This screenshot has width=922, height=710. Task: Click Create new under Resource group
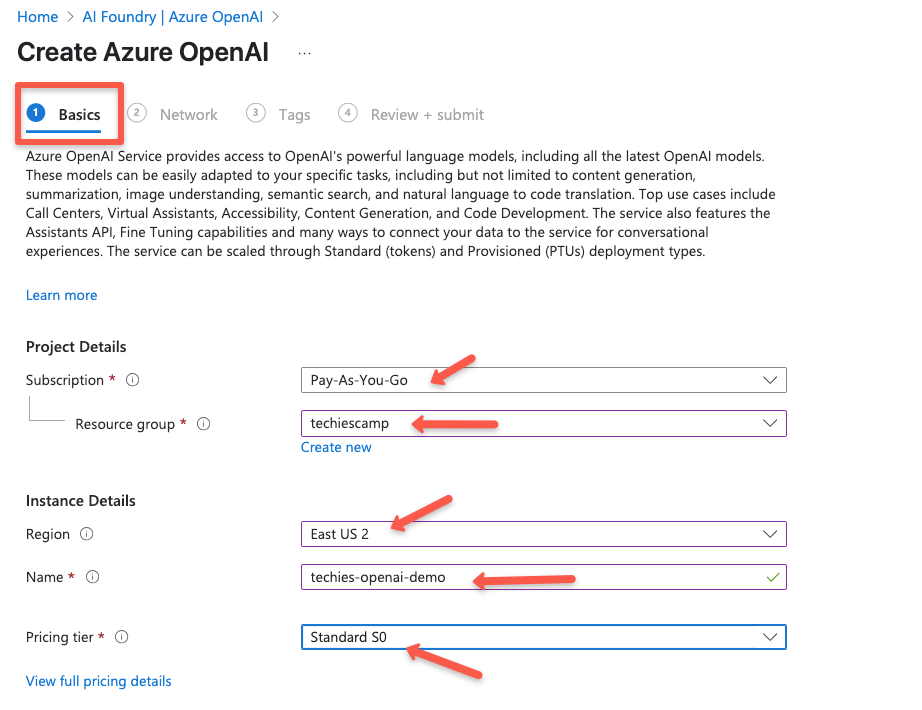tap(336, 447)
